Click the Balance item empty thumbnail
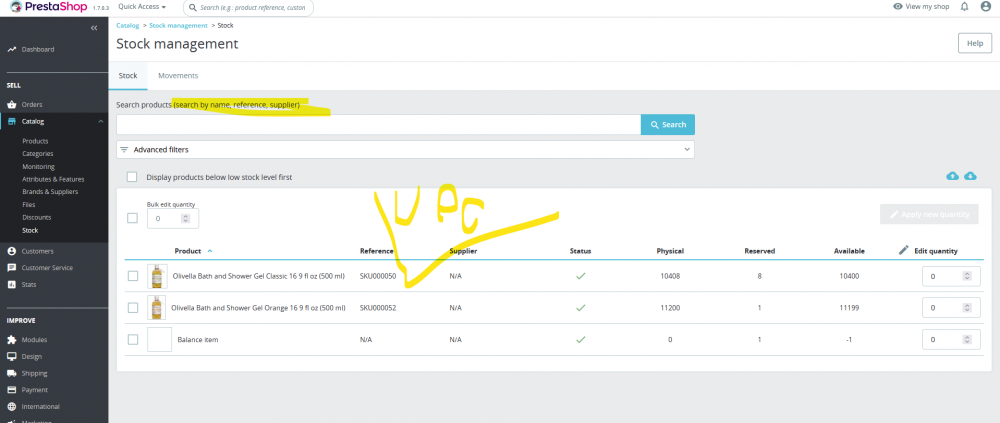The image size is (1000, 423). (159, 339)
